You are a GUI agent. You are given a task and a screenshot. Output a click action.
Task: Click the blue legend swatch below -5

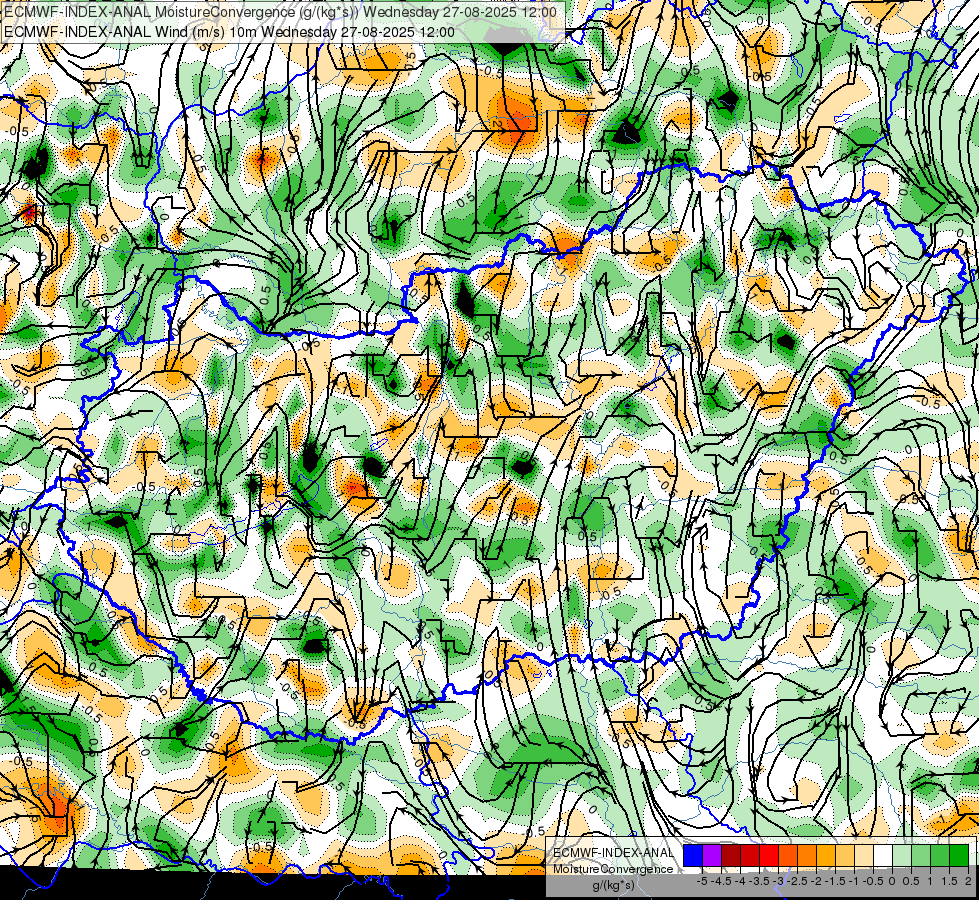pyautogui.click(x=693, y=856)
